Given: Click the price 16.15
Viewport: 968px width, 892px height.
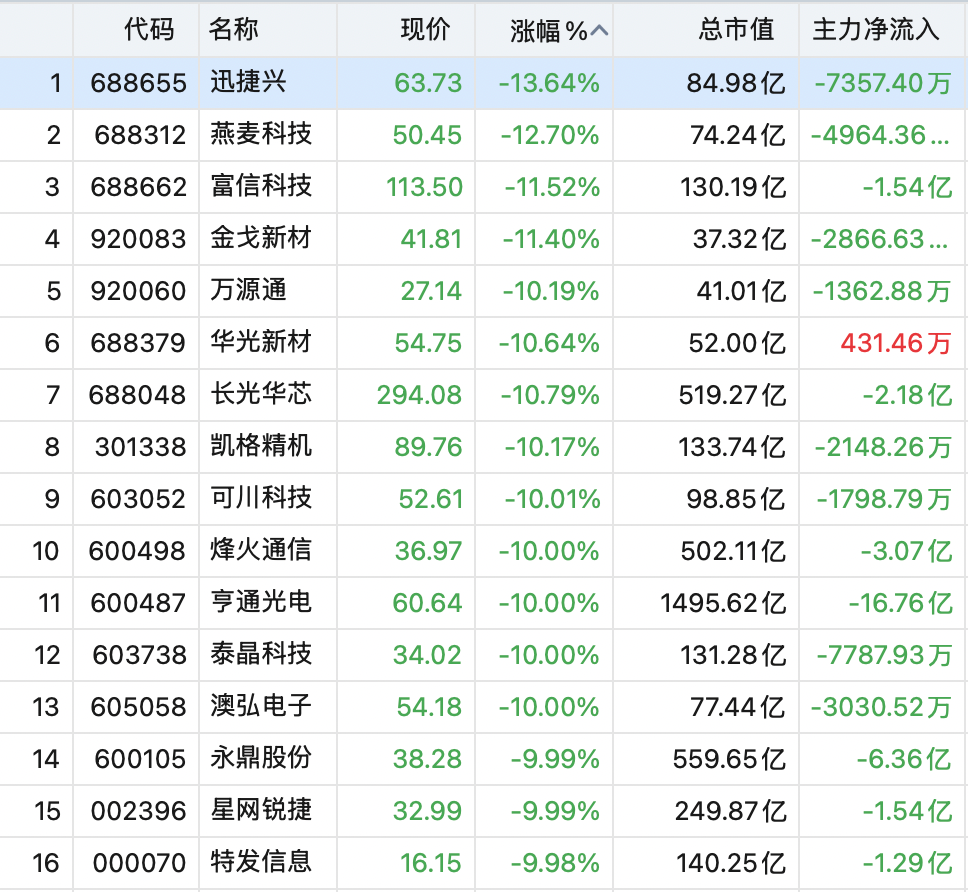Looking at the screenshot, I should click(431, 863).
